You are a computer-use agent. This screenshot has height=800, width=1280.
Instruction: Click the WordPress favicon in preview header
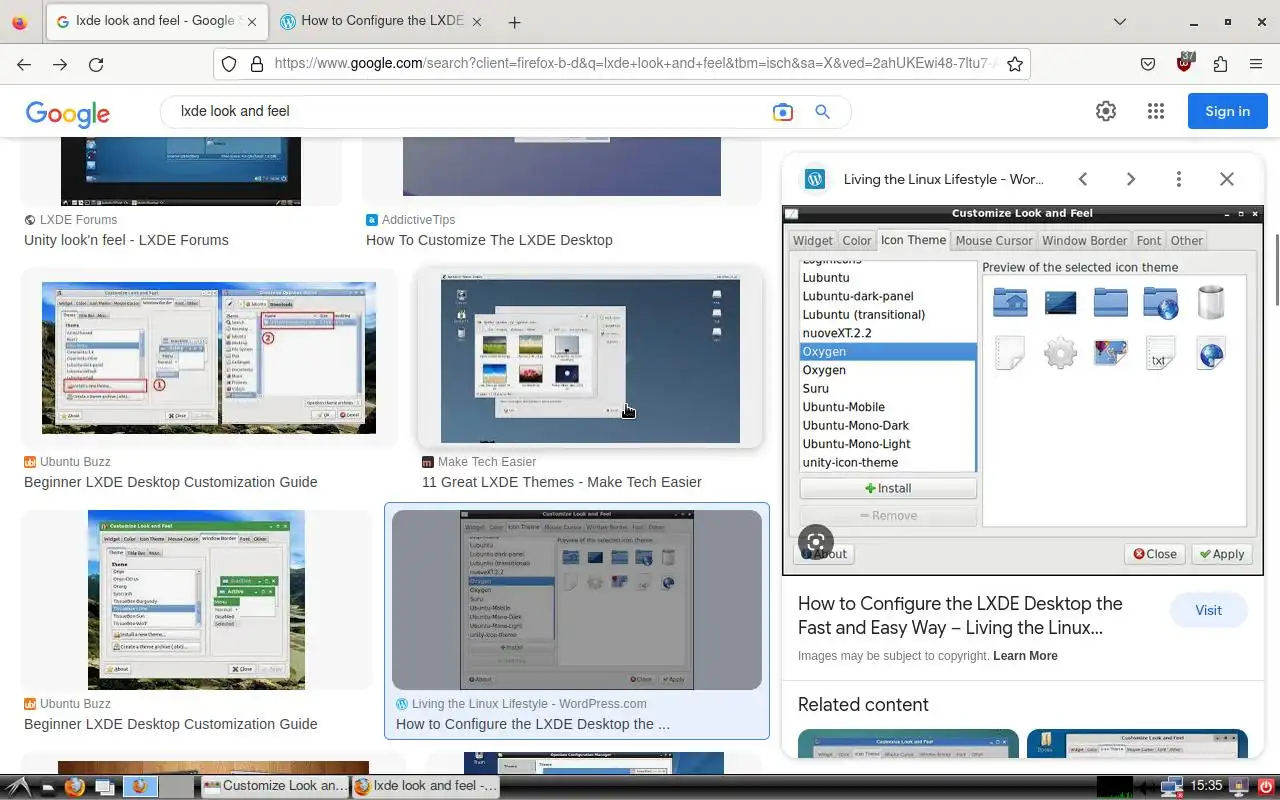815,179
